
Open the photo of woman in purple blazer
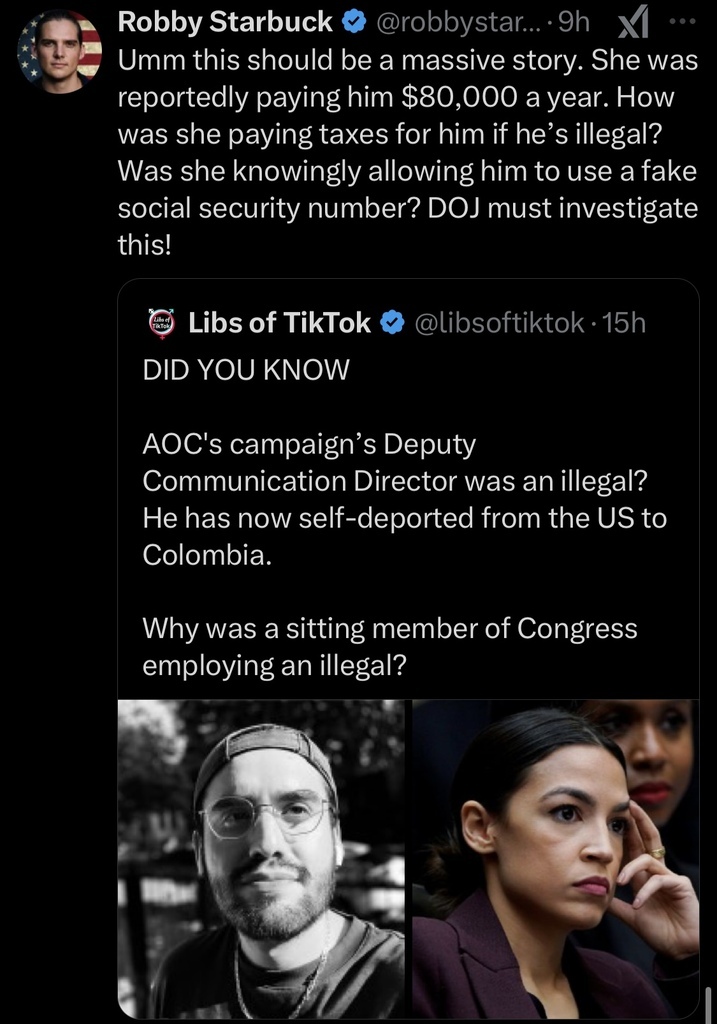[x=555, y=860]
